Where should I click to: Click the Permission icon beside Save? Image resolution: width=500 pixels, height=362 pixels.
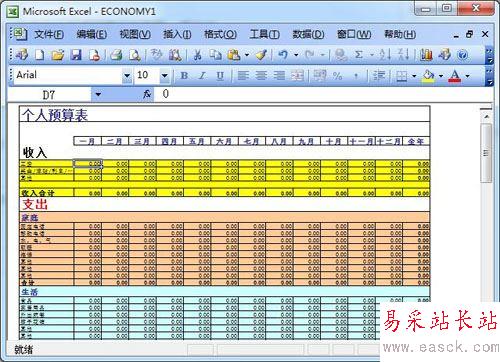point(94,55)
